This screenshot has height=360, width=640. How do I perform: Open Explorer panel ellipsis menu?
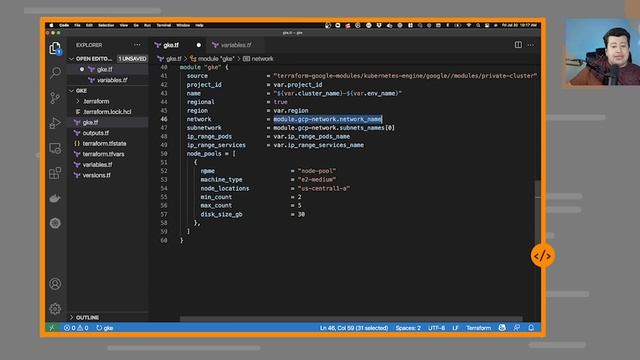pyautogui.click(x=137, y=45)
